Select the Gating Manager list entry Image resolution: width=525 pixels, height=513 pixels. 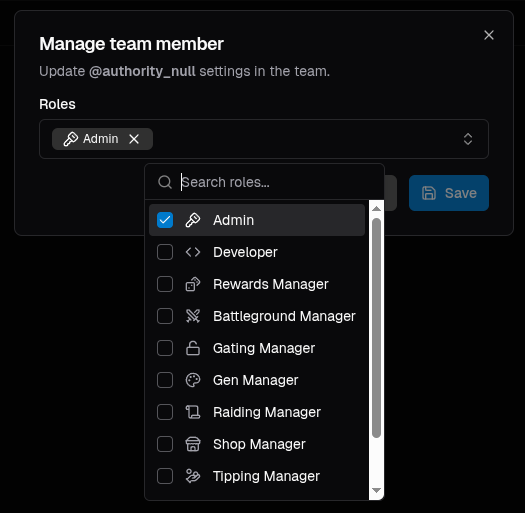[257, 348]
